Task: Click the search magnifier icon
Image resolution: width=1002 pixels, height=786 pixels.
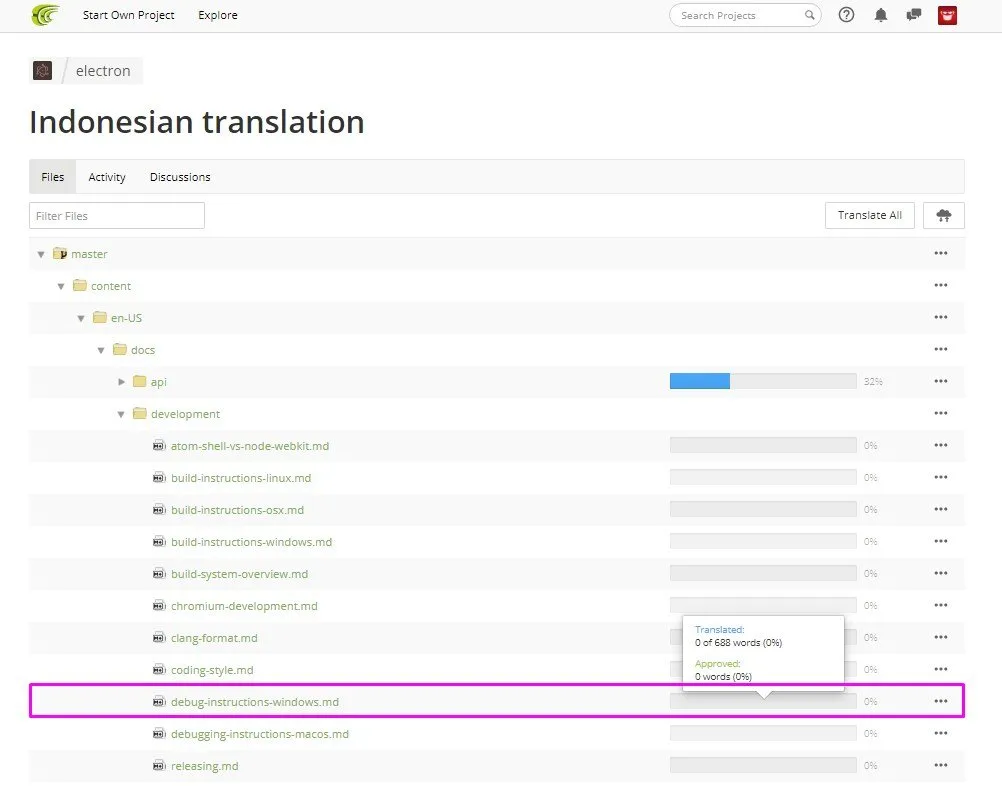Action: click(809, 15)
